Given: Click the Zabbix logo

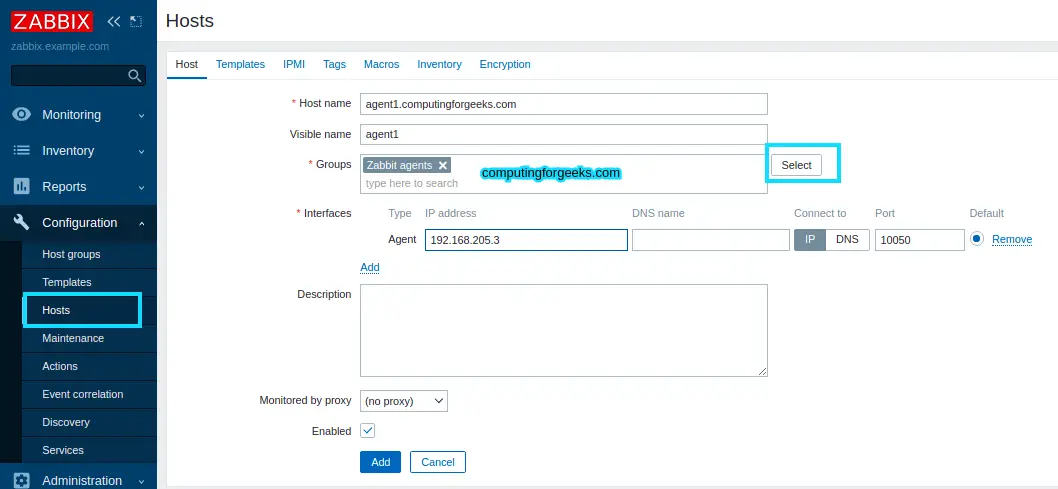Looking at the screenshot, I should point(52,21).
